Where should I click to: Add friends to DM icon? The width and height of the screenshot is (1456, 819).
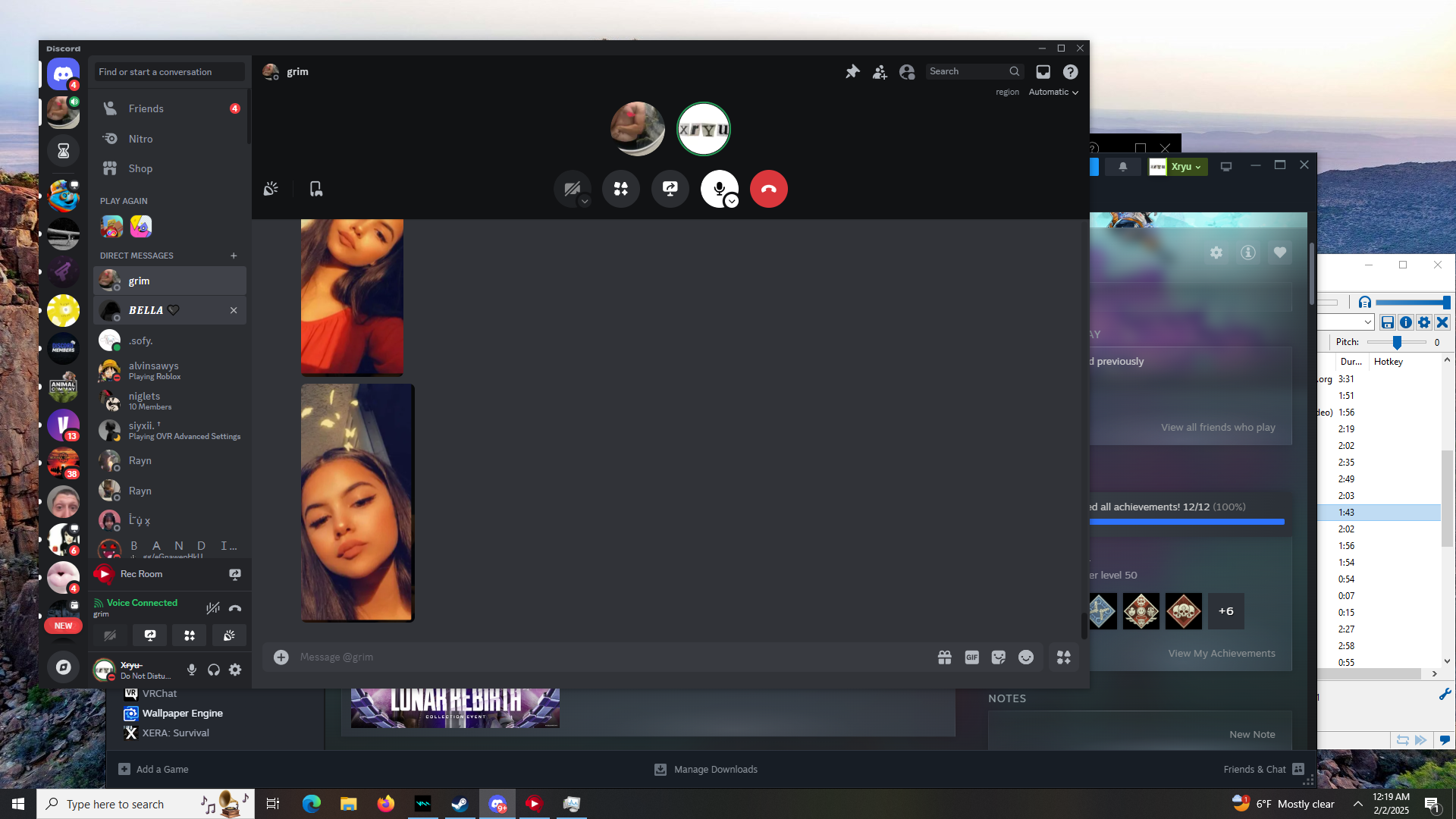point(880,71)
